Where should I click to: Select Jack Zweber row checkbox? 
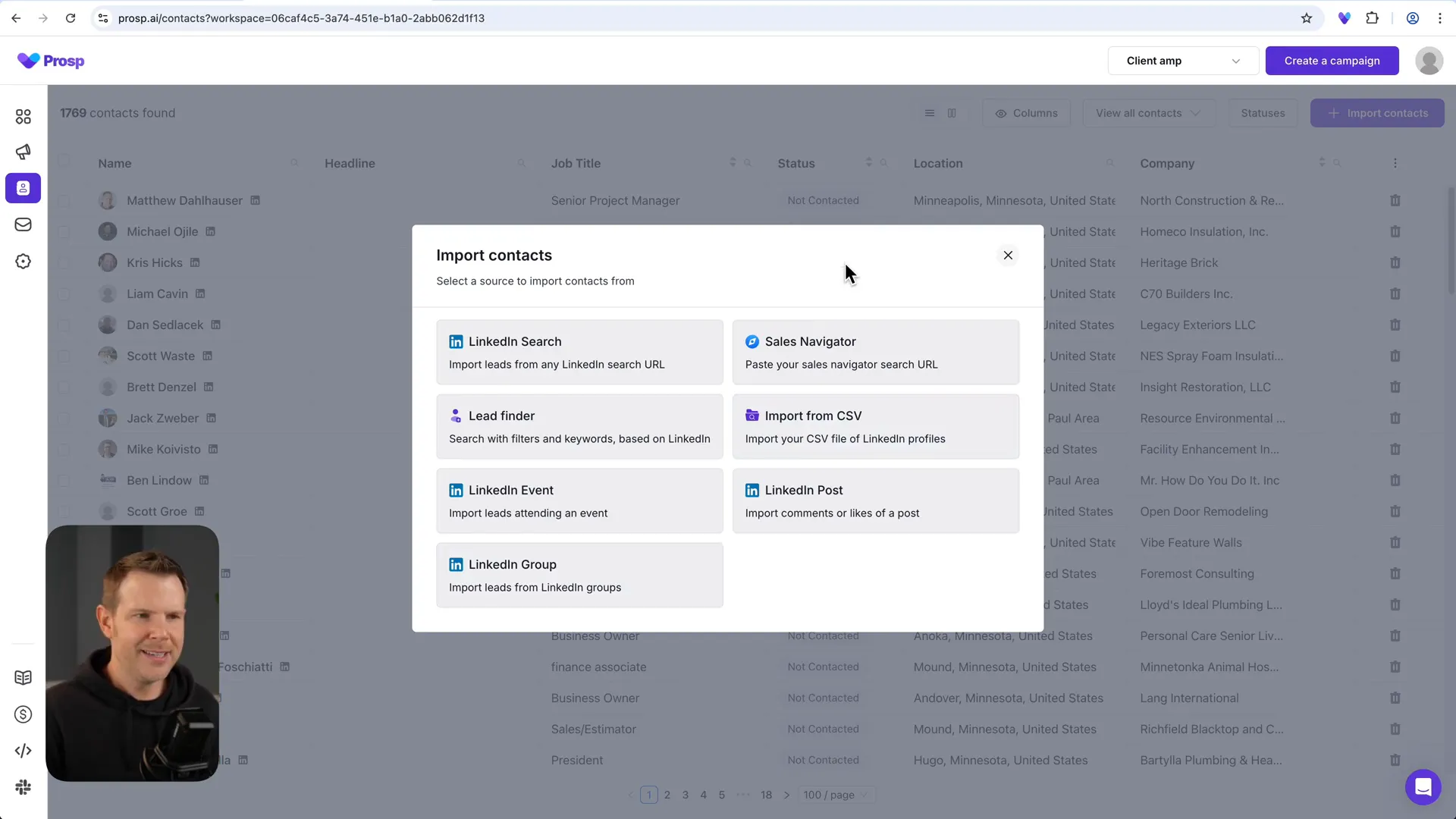tap(64, 418)
